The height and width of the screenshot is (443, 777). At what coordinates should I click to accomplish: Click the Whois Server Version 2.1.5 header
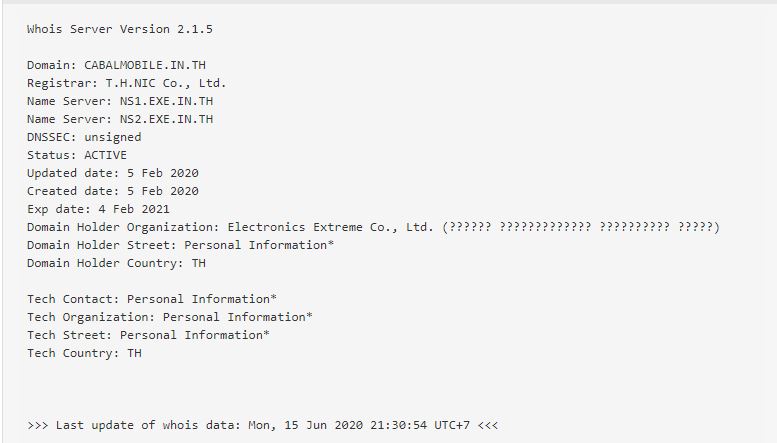120,29
